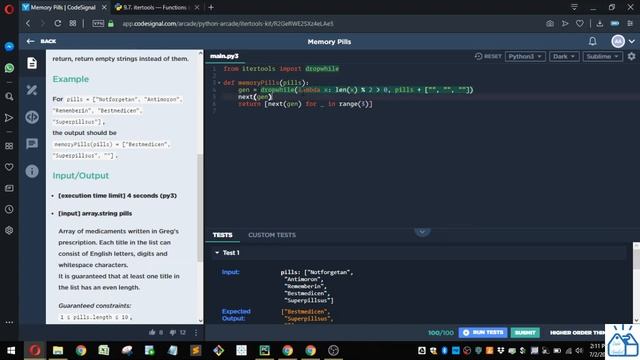640x360 pixels.
Task: Click the address bar URL
Action: pyautogui.click(x=228, y=24)
